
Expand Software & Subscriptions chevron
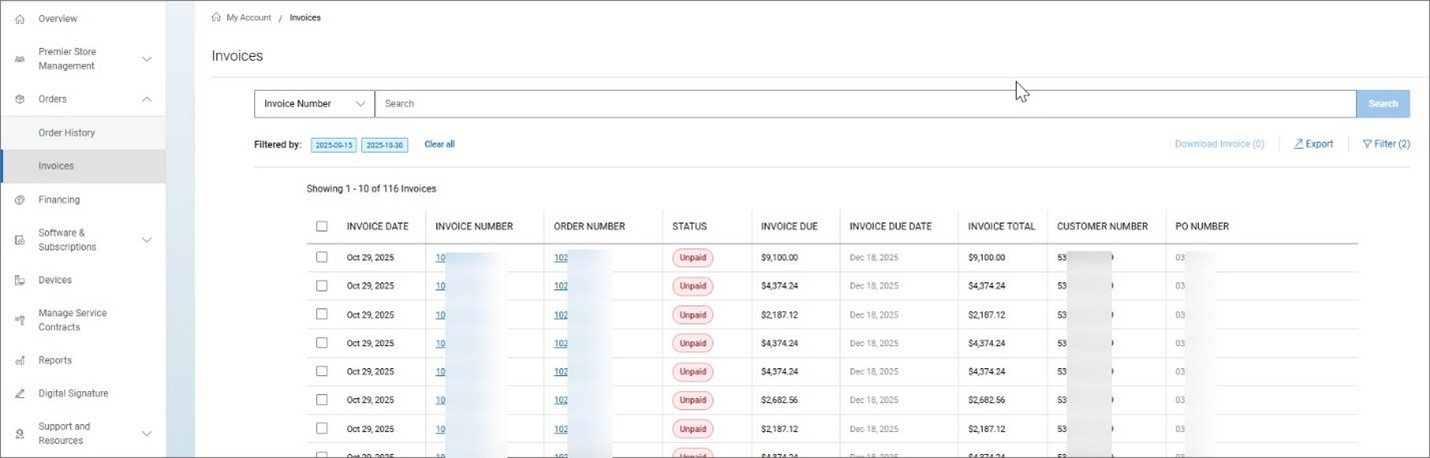tap(147, 240)
